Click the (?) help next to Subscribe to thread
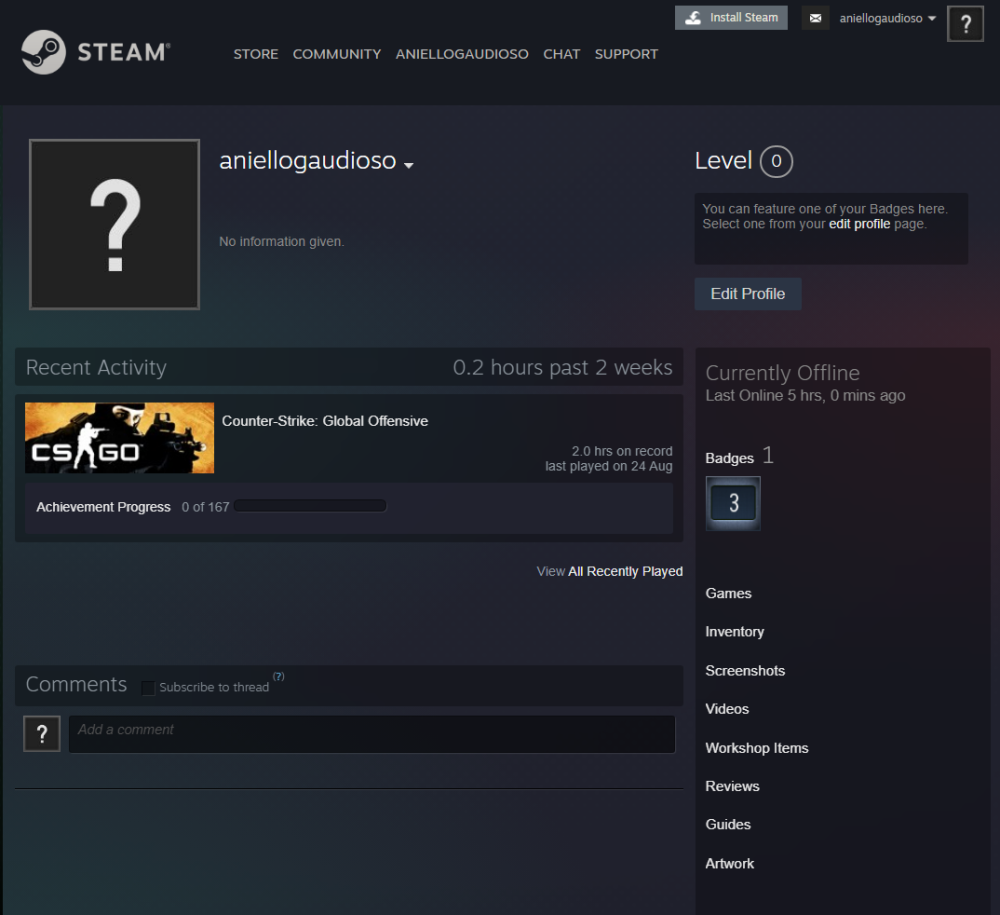Screen dimensions: 1000x915 coord(279,677)
